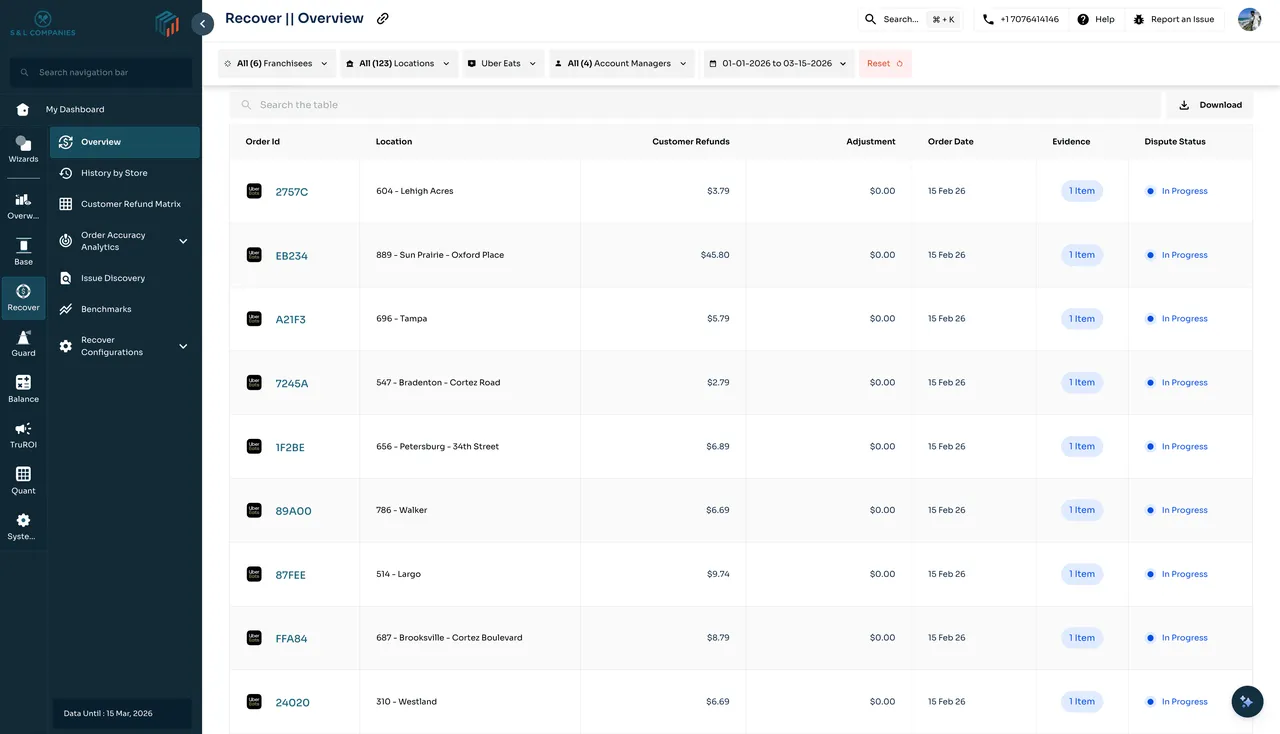View 1 Item evidence for Tampa row
The height and width of the screenshot is (734, 1280).
click(x=1082, y=319)
